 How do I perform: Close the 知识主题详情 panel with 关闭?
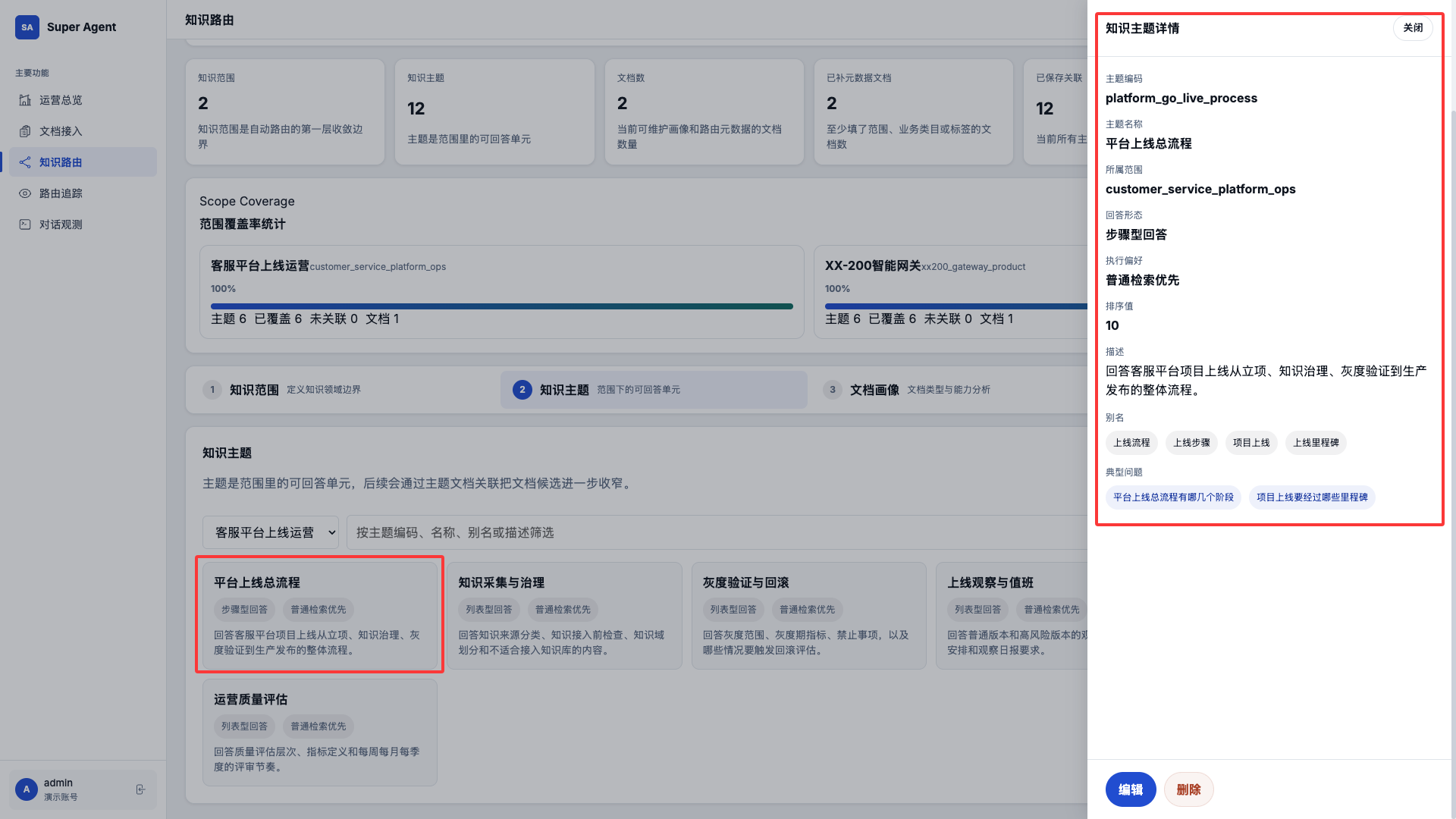1412,28
